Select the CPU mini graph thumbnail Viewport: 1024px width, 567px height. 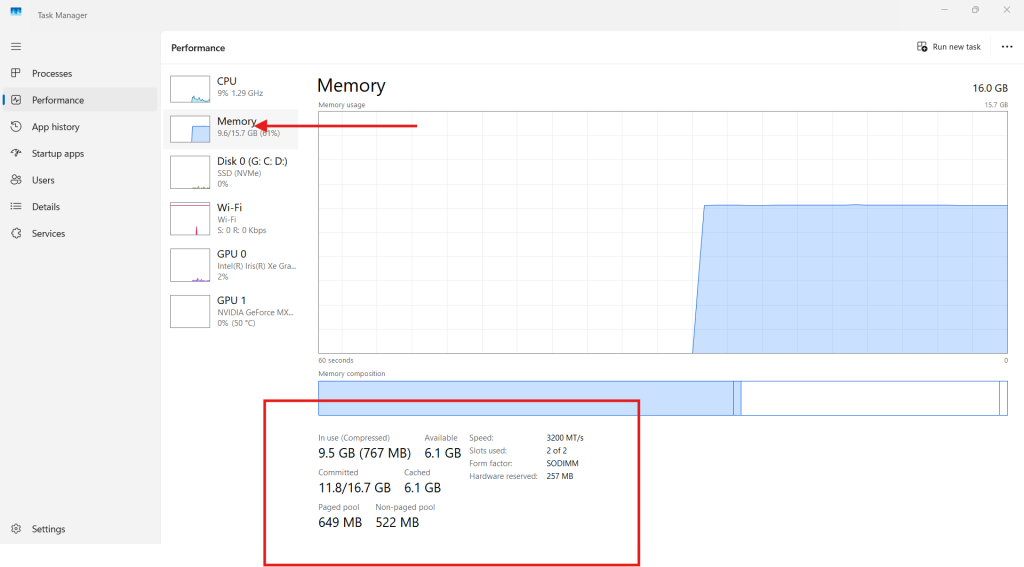pos(190,89)
